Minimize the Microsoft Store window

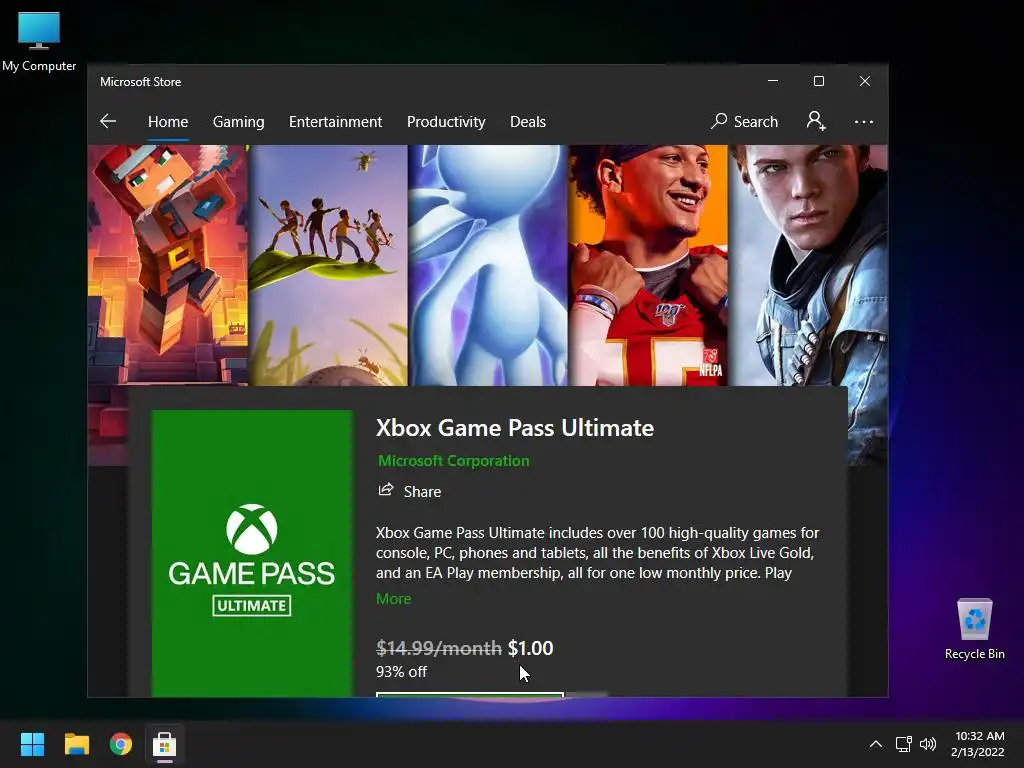773,81
